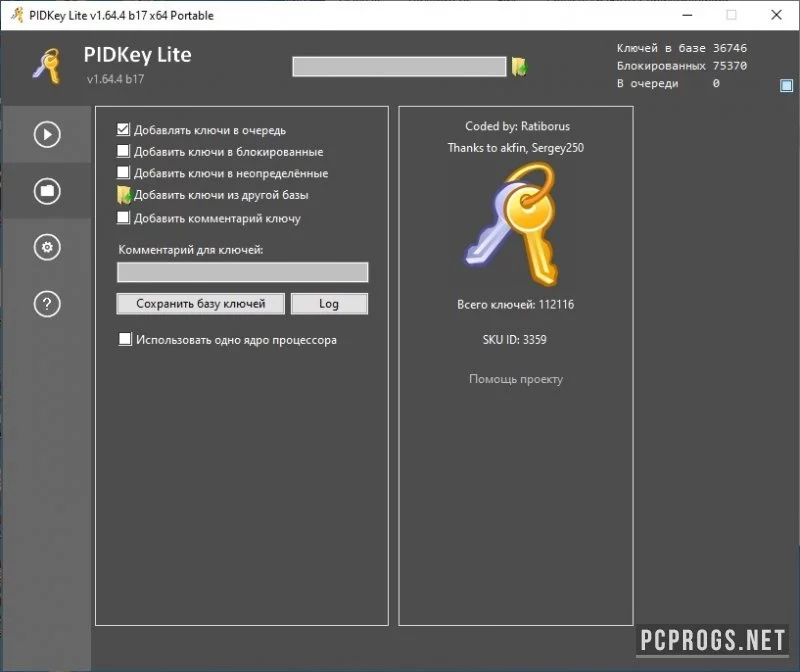
Task: Enable 'Использовать одно ядро процессора' checkbox
Action: (x=125, y=339)
